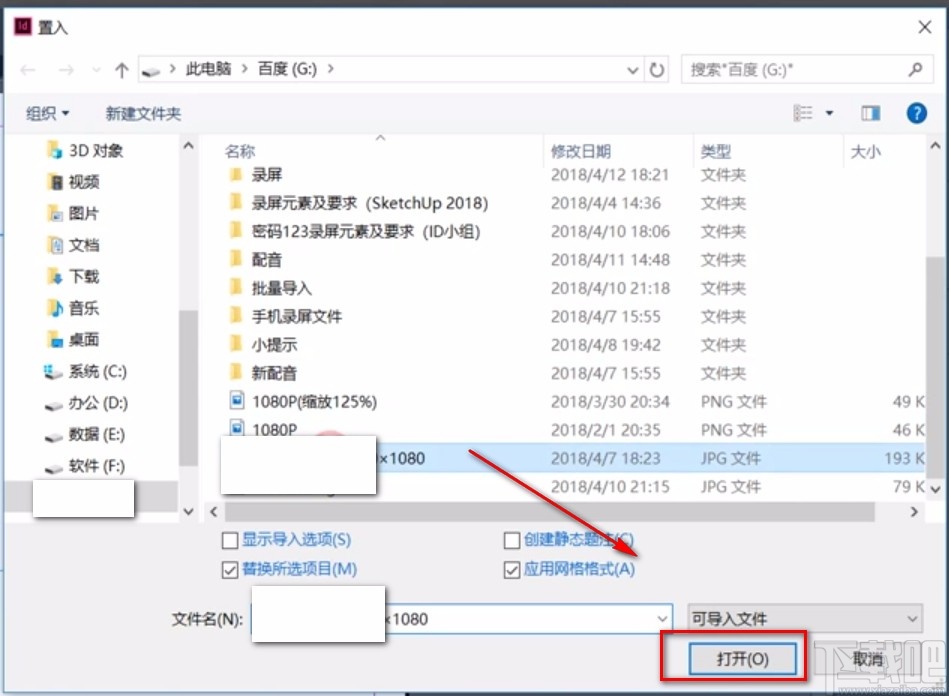This screenshot has width=949, height=696.
Task: Select 图片 in navigation pane
Action: (x=73, y=213)
